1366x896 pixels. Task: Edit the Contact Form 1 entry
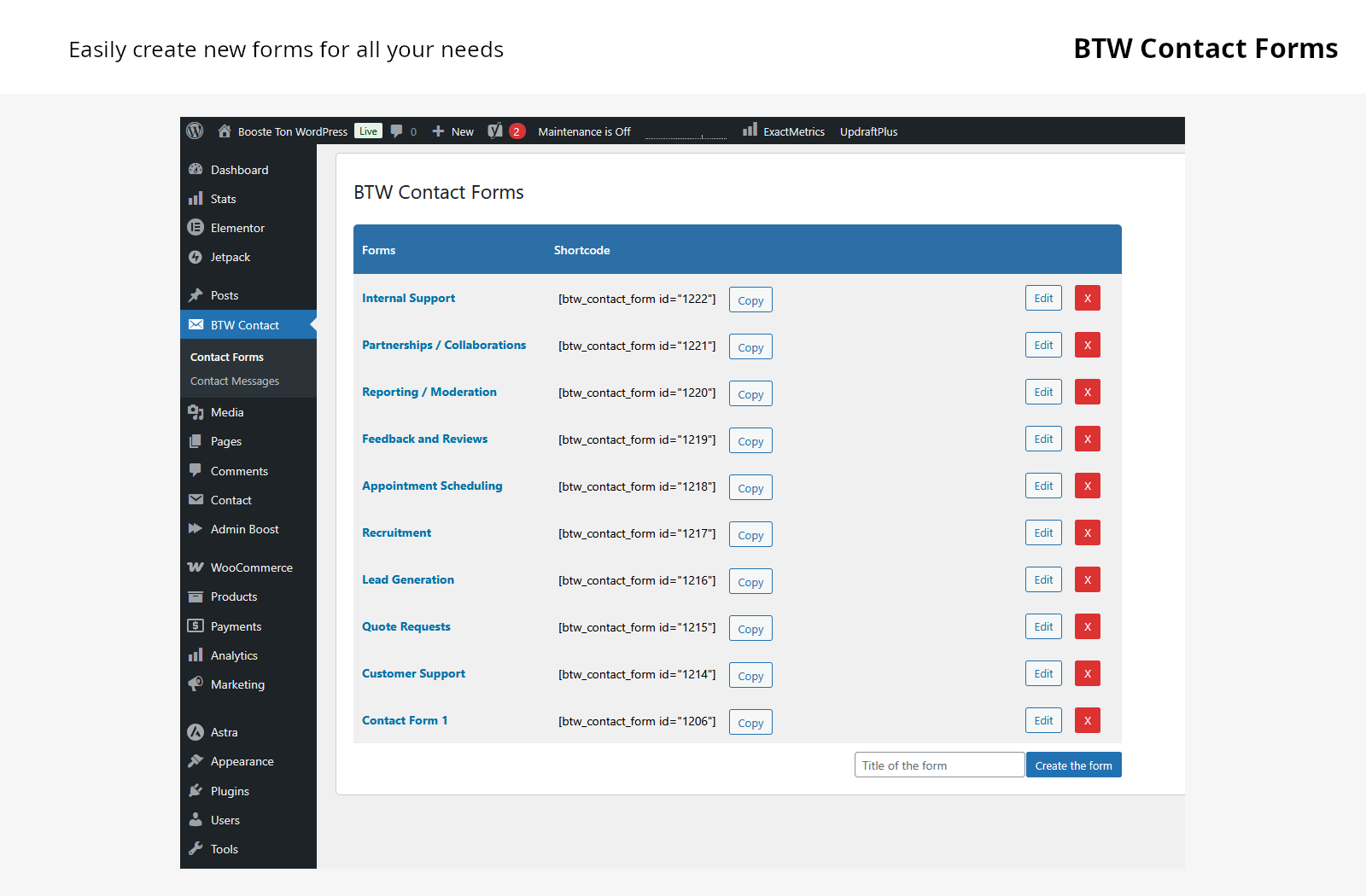[x=1043, y=720]
